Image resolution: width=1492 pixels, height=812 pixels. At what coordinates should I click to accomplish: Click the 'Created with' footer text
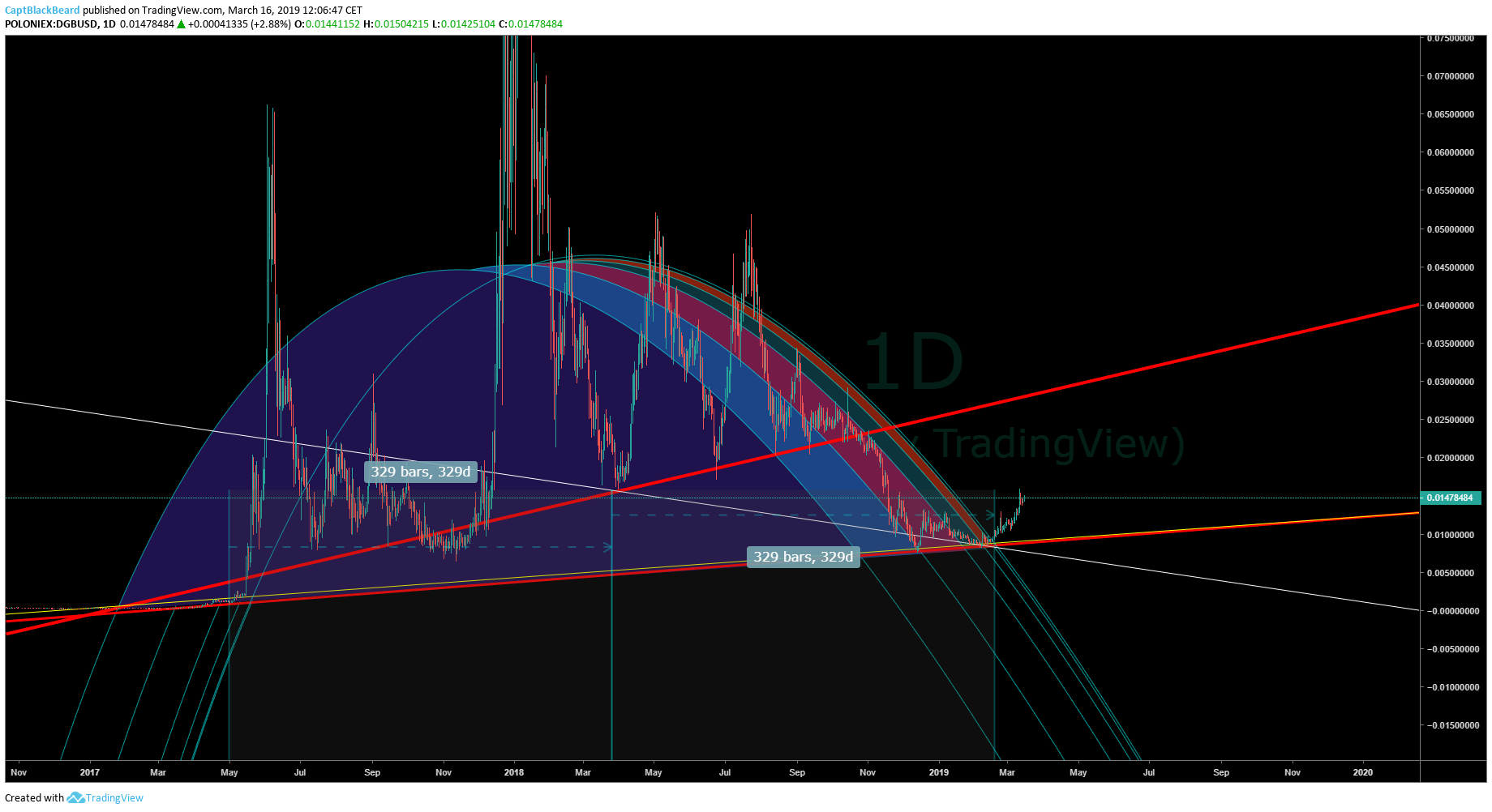pos(34,798)
